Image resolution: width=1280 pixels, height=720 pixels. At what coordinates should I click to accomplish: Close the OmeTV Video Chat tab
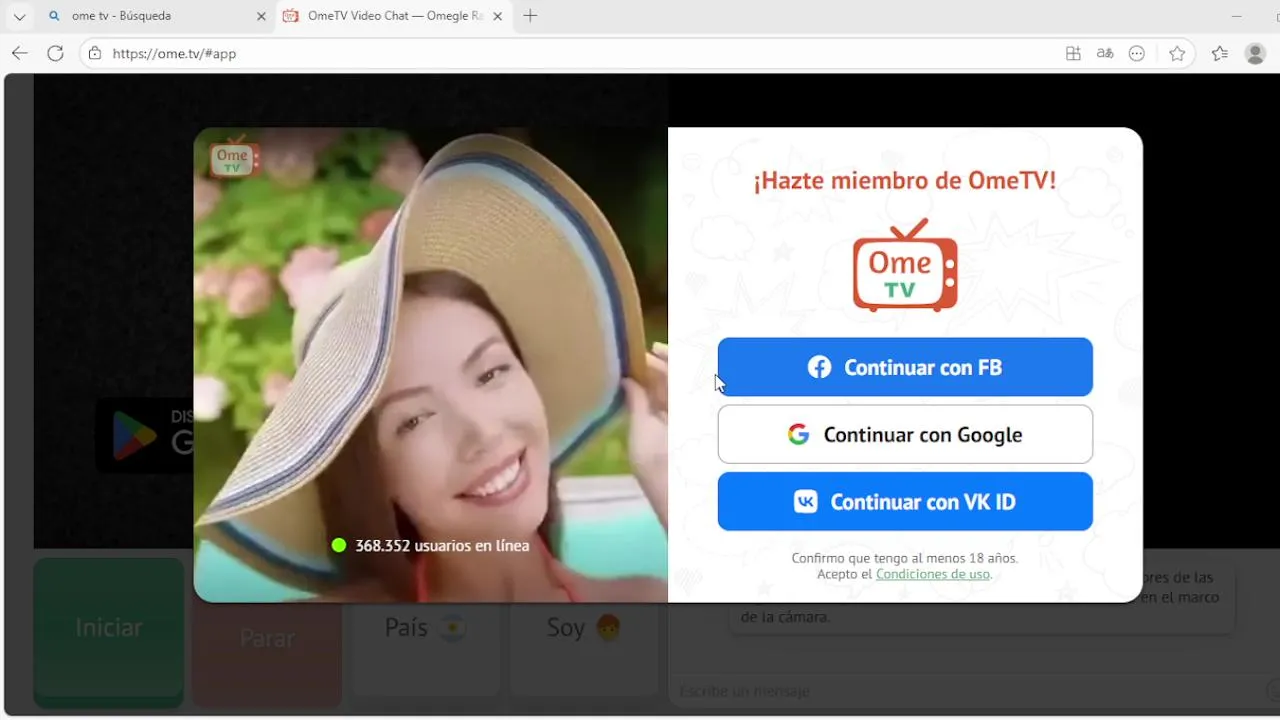click(x=500, y=16)
